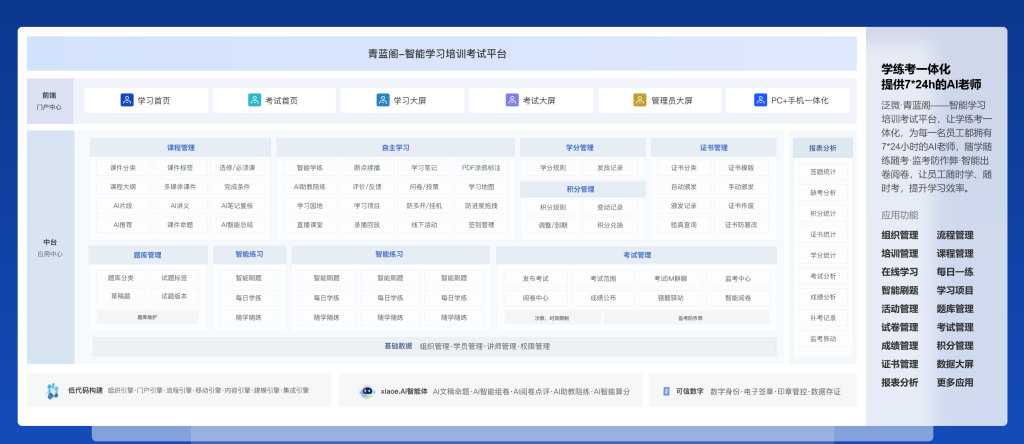Click the 学习首页 blue user icon

(x=127, y=100)
